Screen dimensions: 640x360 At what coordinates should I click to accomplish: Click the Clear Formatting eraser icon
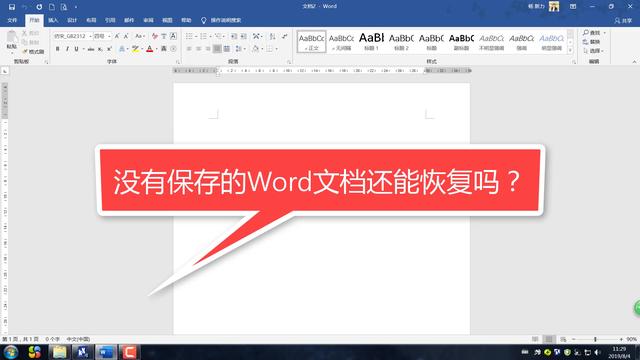click(155, 36)
